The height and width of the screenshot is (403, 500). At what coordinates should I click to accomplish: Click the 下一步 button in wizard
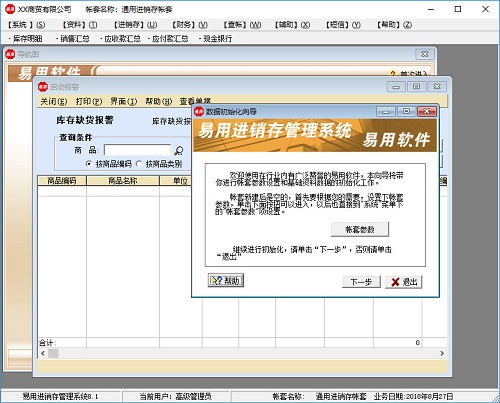(x=361, y=282)
